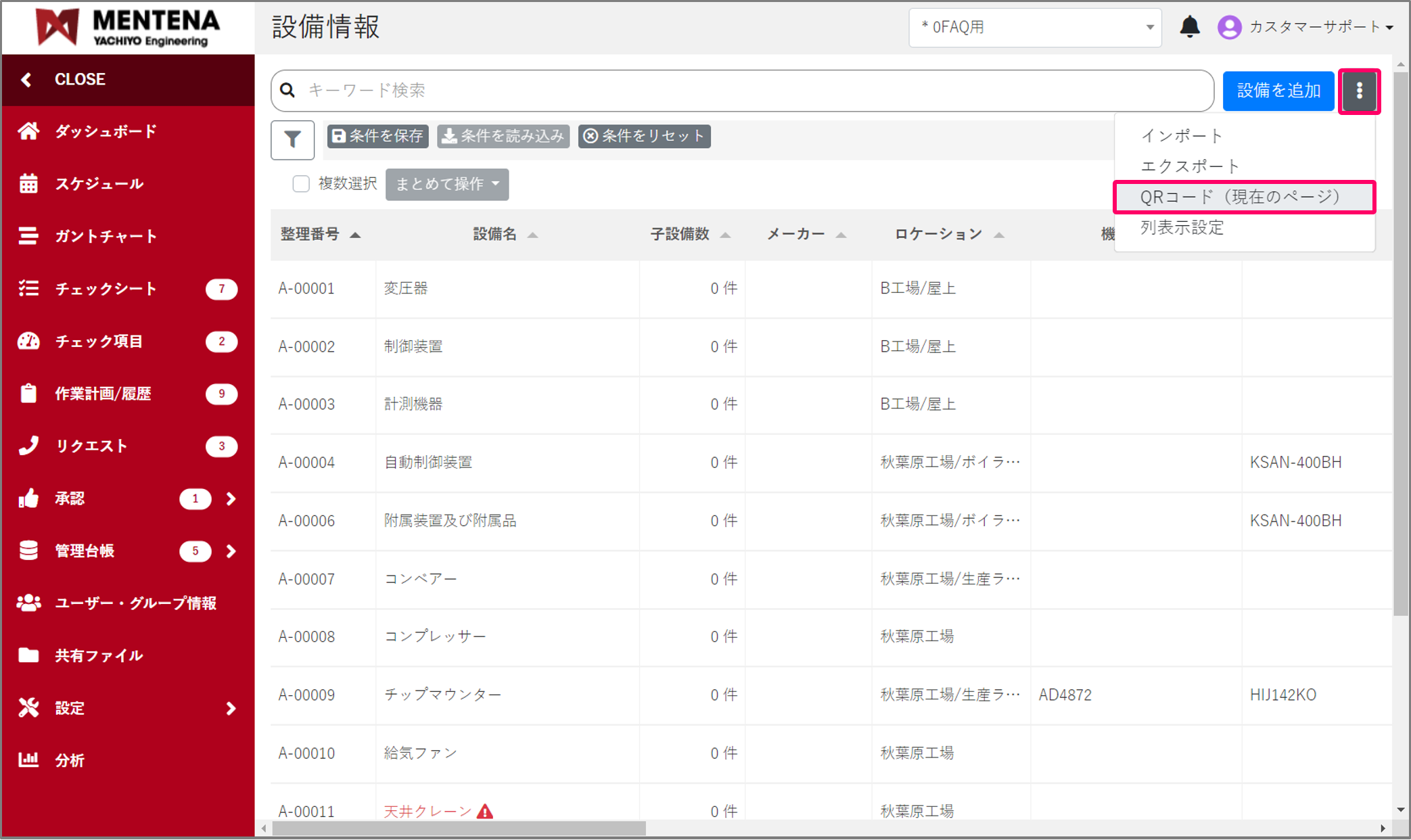Open the filter funnel icon
This screenshot has width=1411, height=840.
click(292, 140)
